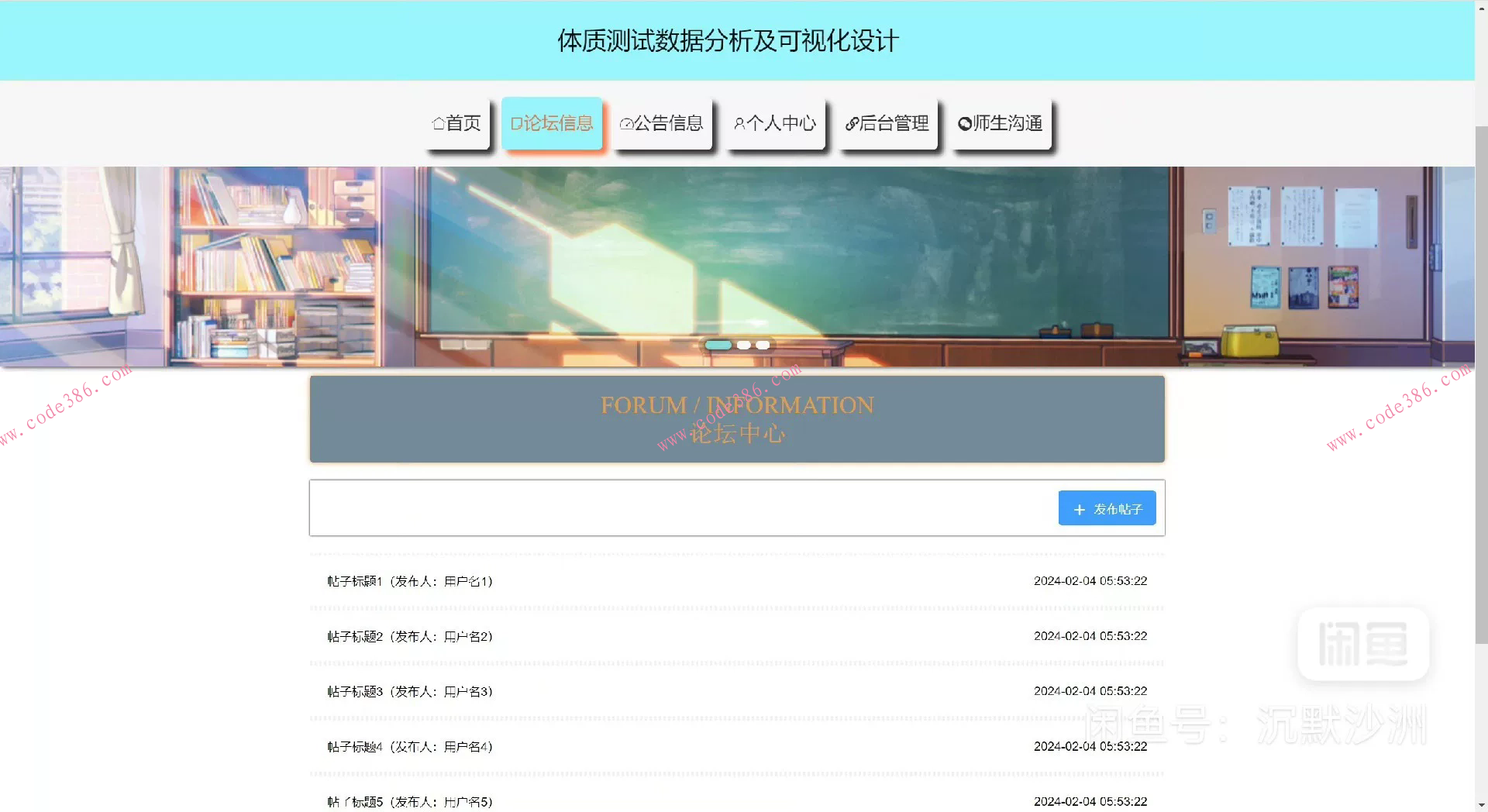
Task: Select the third carousel indicator dot
Action: click(763, 345)
